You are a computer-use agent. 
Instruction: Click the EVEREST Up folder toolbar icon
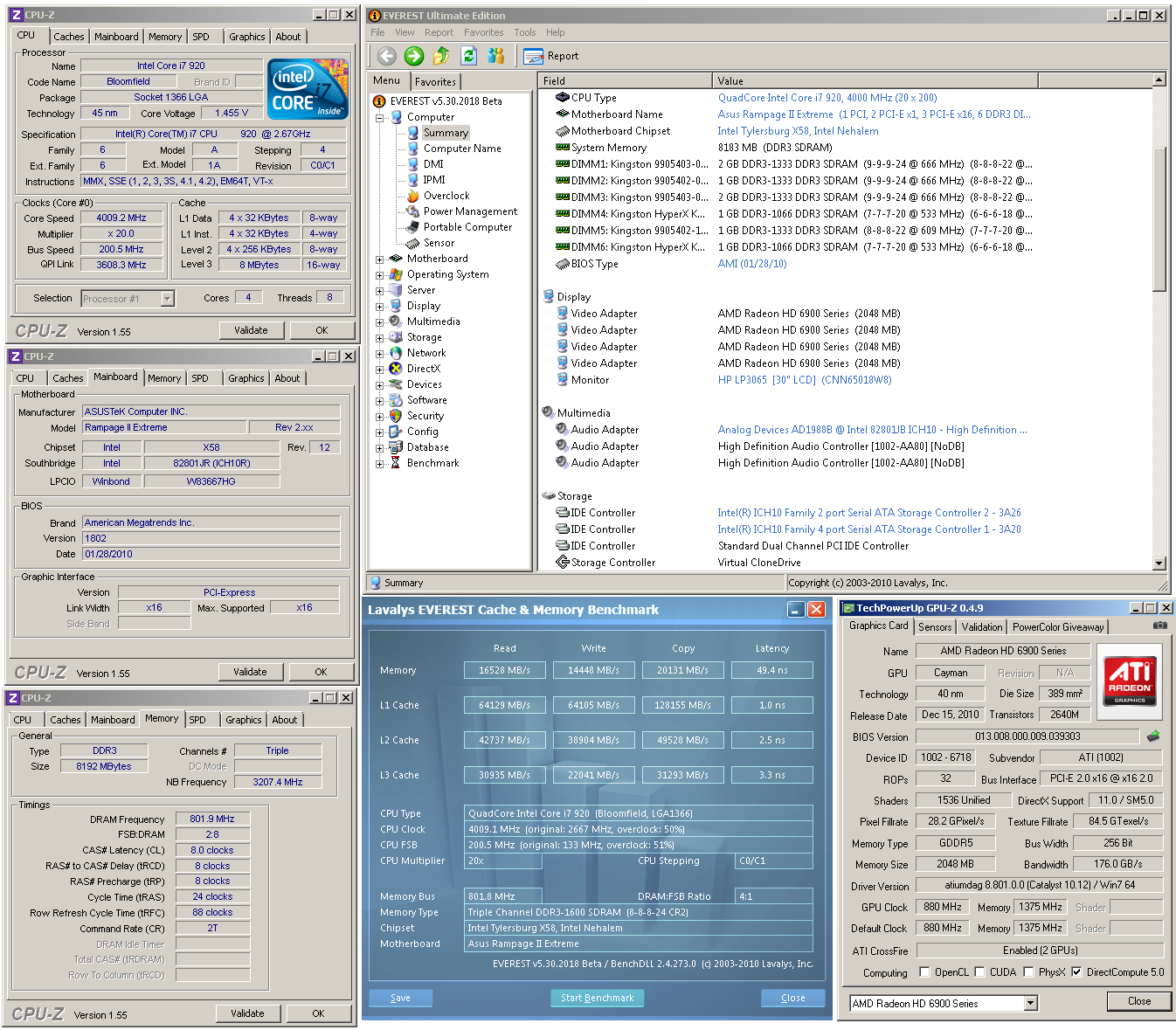click(x=441, y=56)
